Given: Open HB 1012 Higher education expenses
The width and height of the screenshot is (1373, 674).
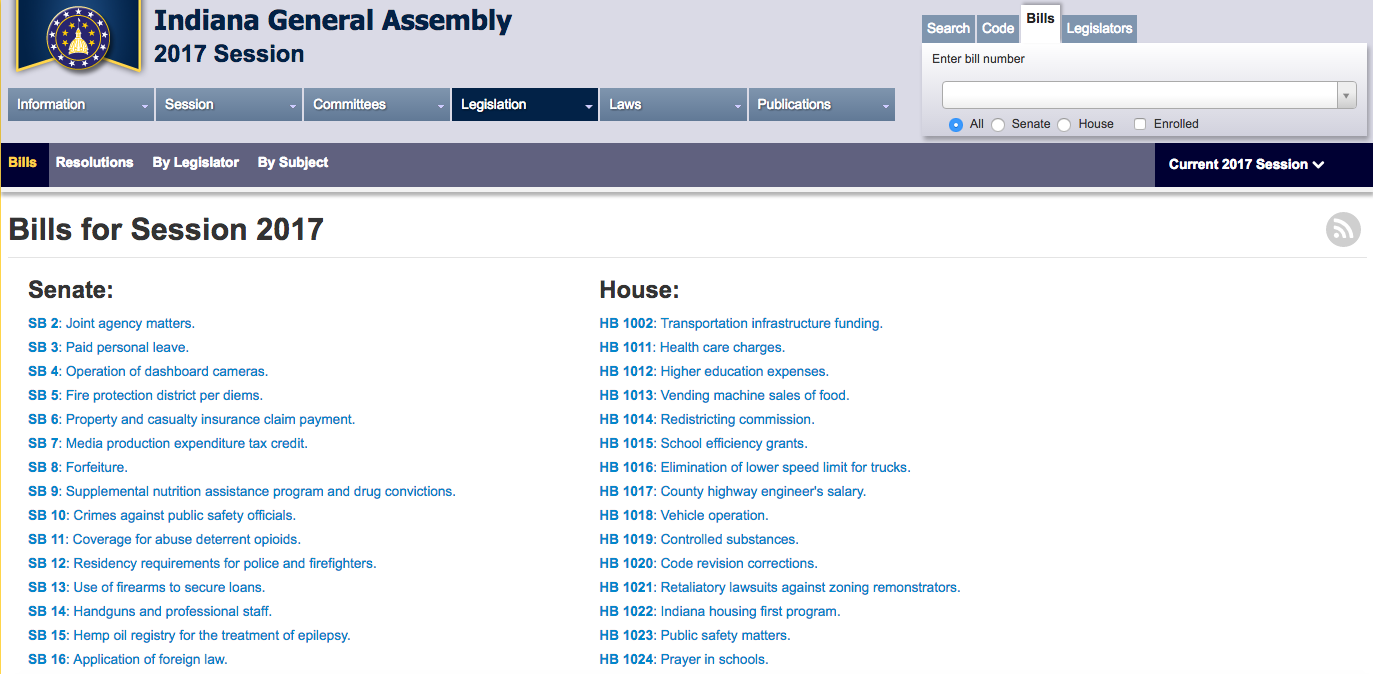Looking at the screenshot, I should (x=714, y=372).
